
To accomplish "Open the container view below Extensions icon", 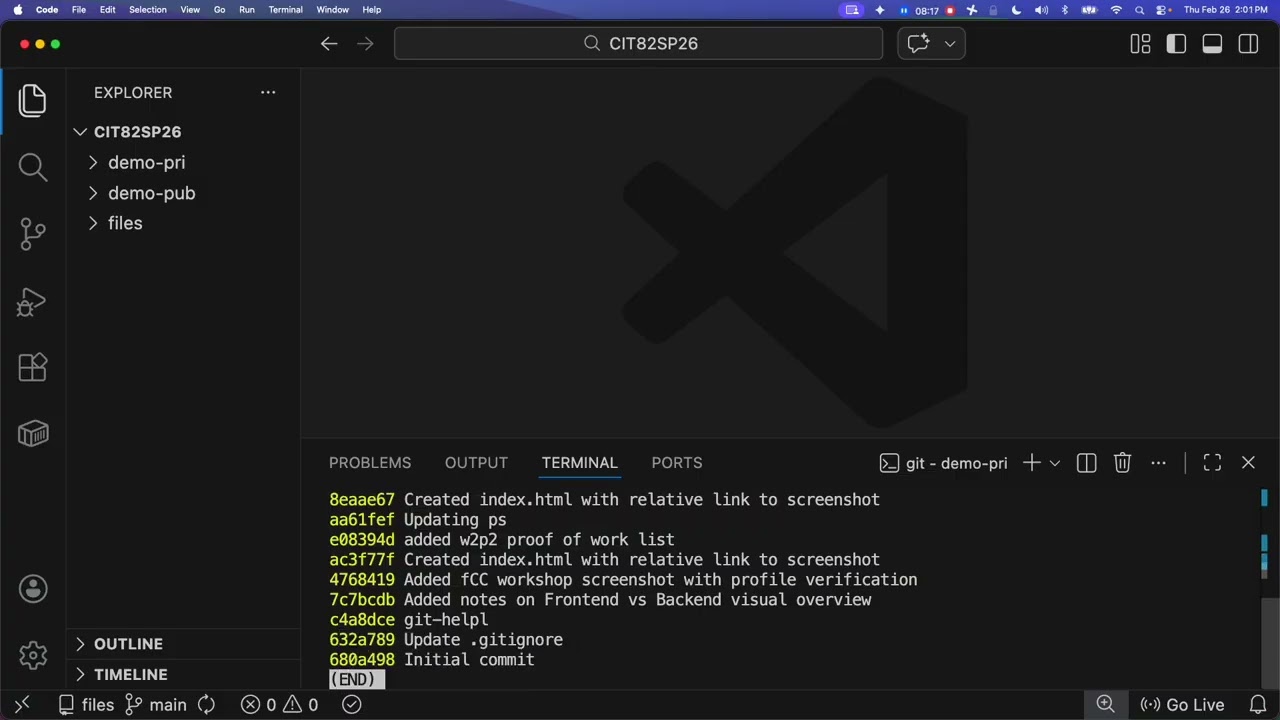I will coord(33,433).
